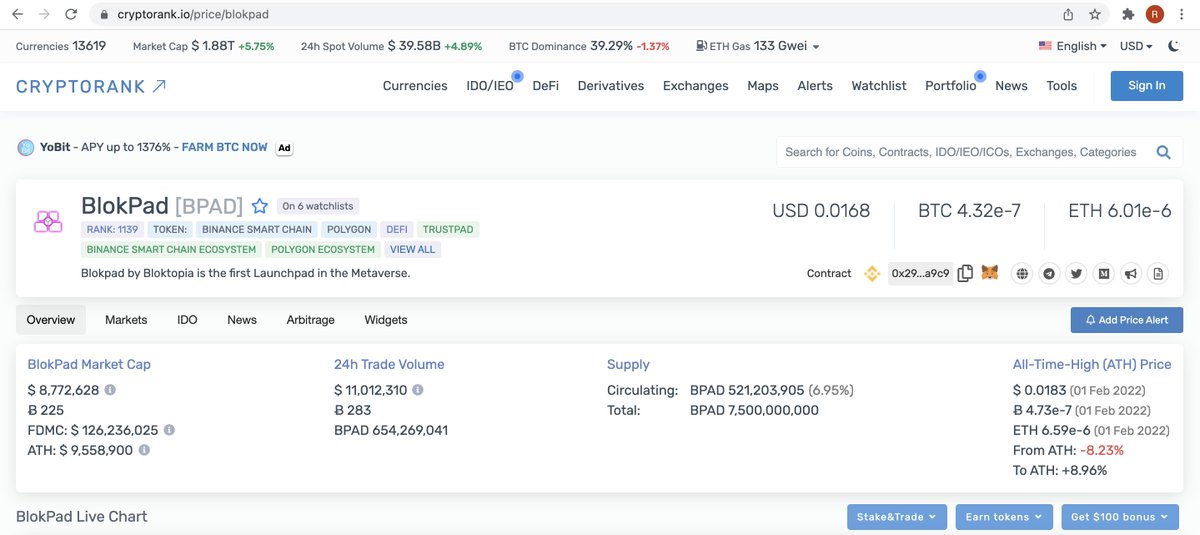The height and width of the screenshot is (535, 1200).
Task: Click the Binance chain contract icon
Action: point(872,273)
